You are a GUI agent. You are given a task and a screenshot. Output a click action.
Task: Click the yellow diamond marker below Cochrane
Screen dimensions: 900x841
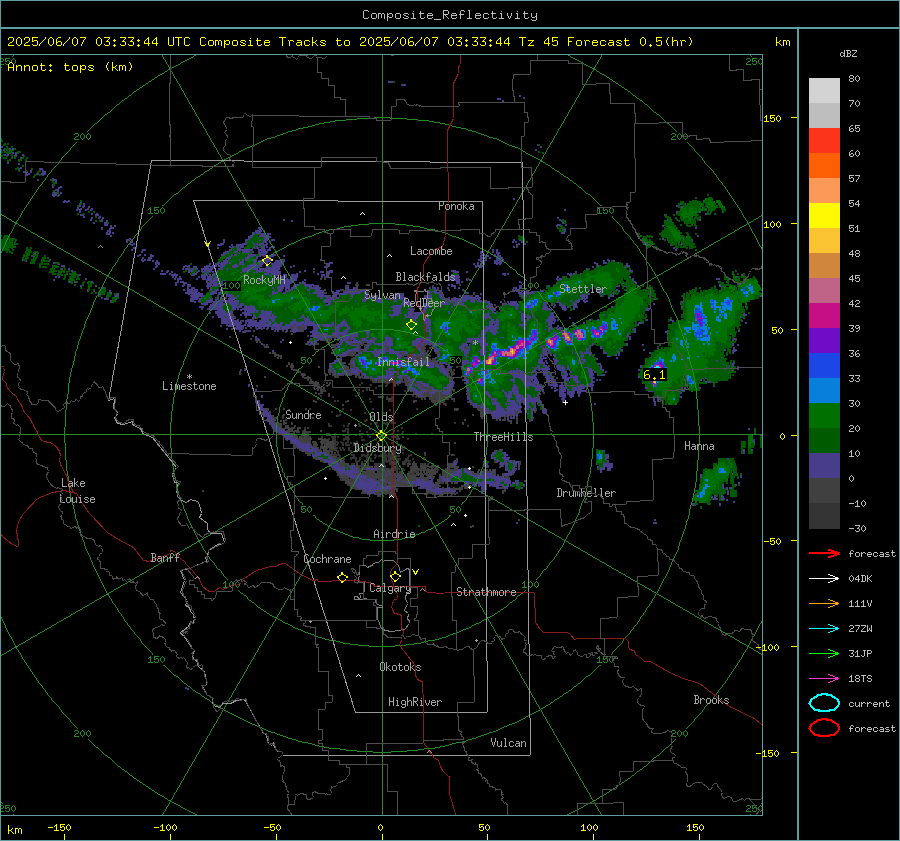pyautogui.click(x=342, y=577)
